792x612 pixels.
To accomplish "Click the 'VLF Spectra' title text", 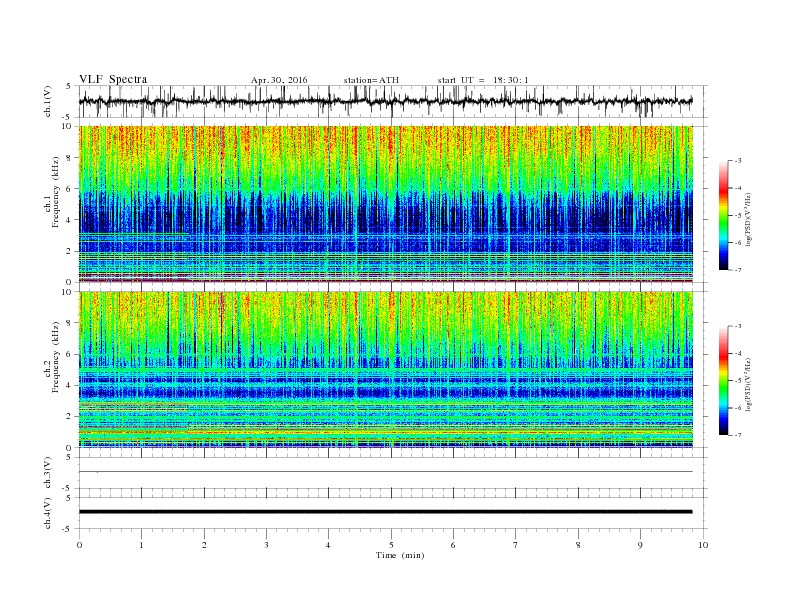I will (113, 79).
